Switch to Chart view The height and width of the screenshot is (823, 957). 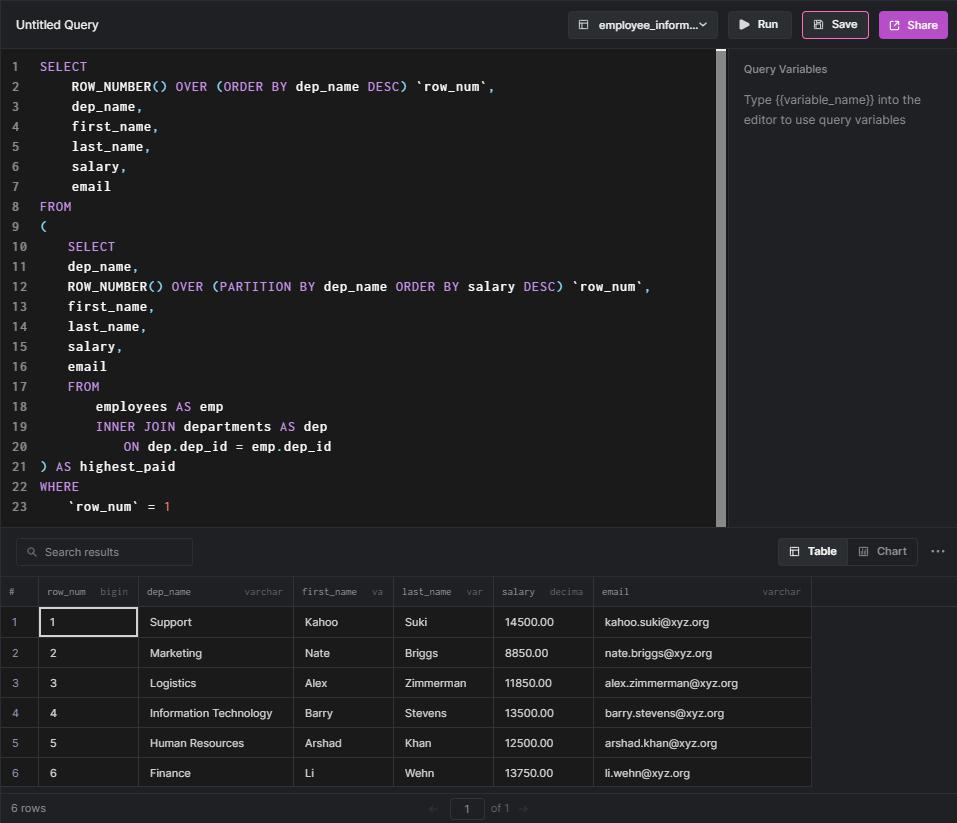(x=883, y=551)
